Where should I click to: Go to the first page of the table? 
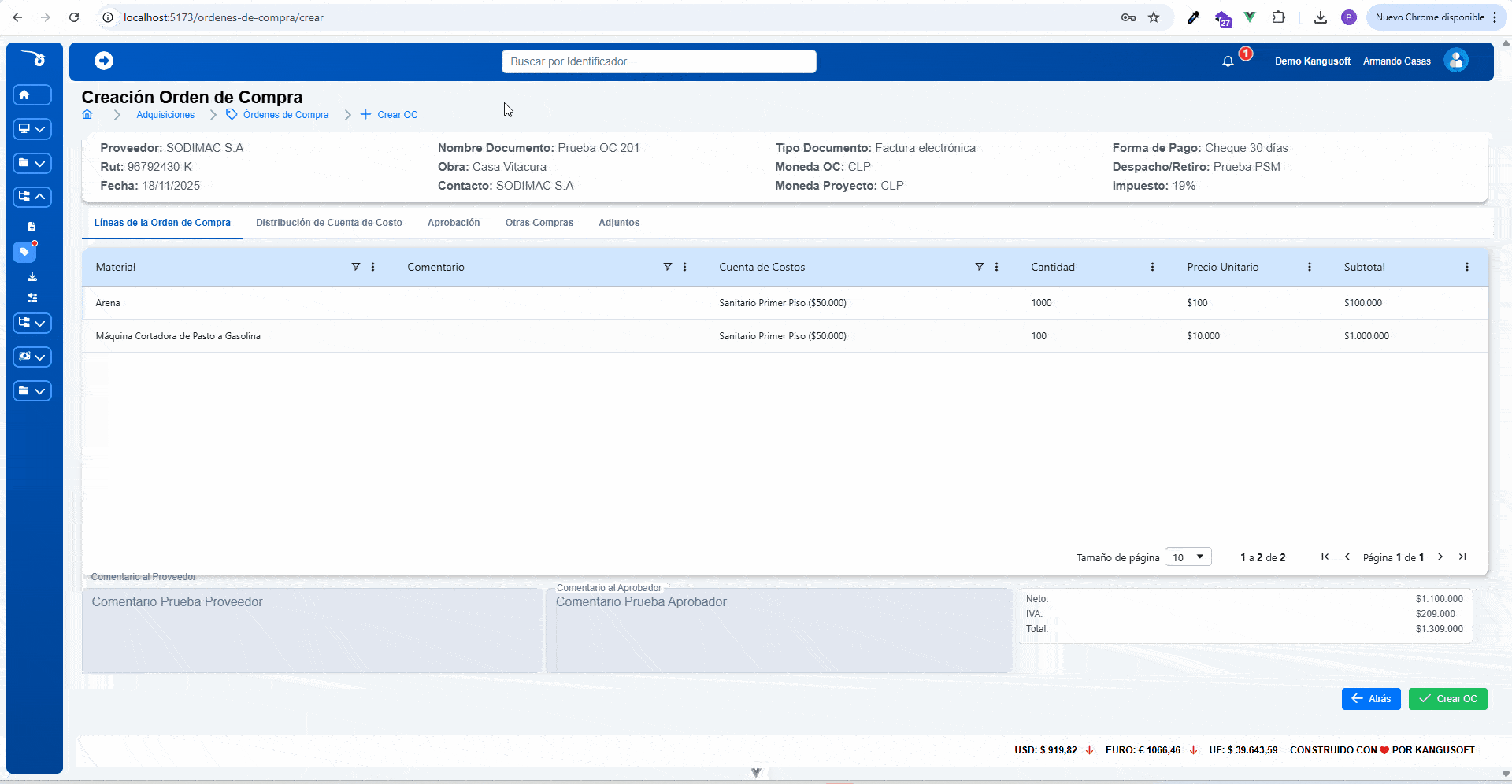coord(1325,557)
